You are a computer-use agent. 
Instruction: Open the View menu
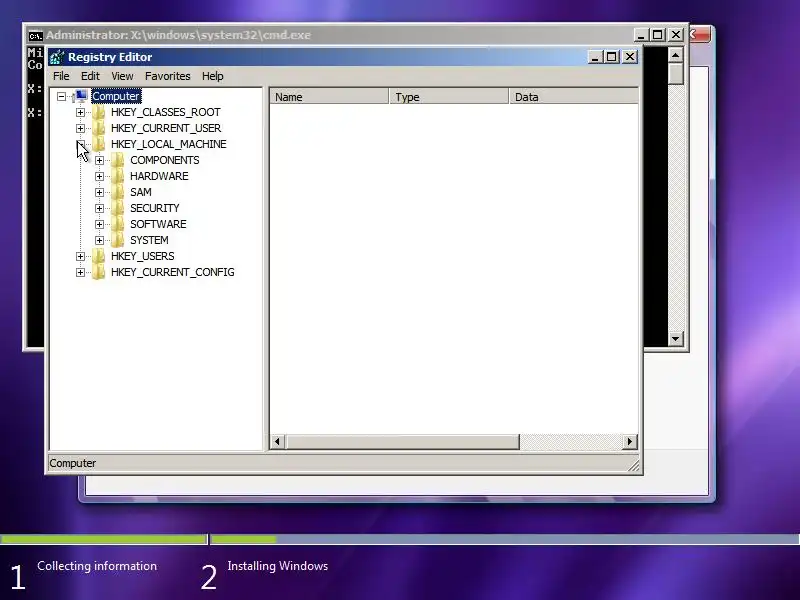point(122,76)
